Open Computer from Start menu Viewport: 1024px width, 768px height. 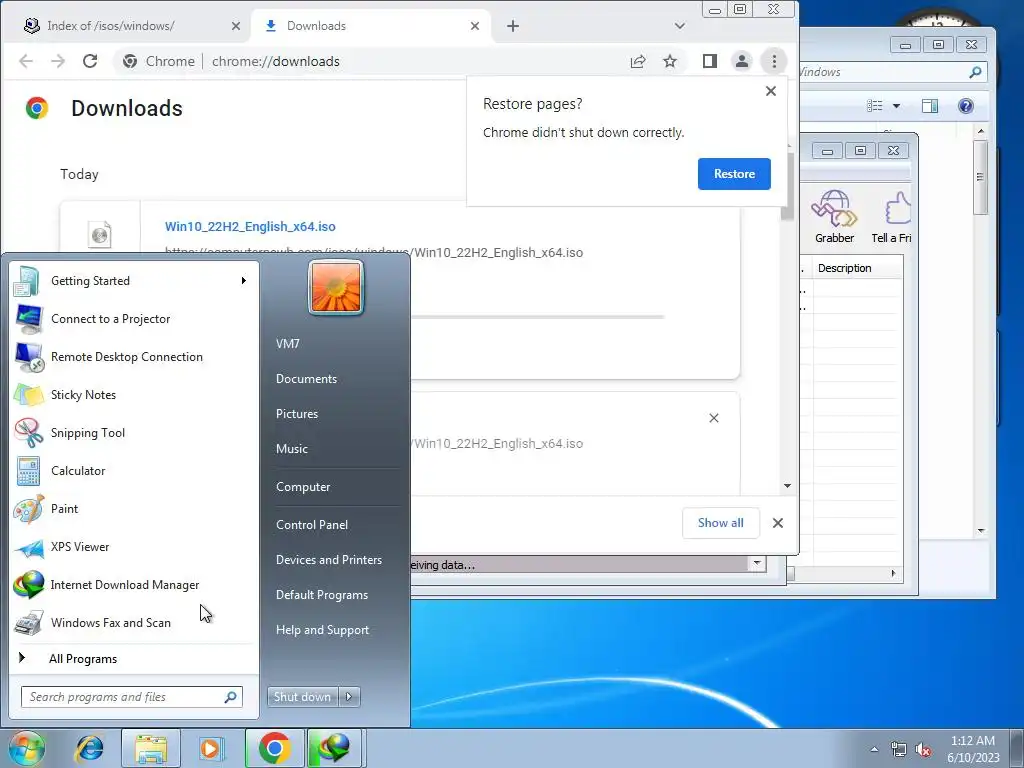coord(303,487)
